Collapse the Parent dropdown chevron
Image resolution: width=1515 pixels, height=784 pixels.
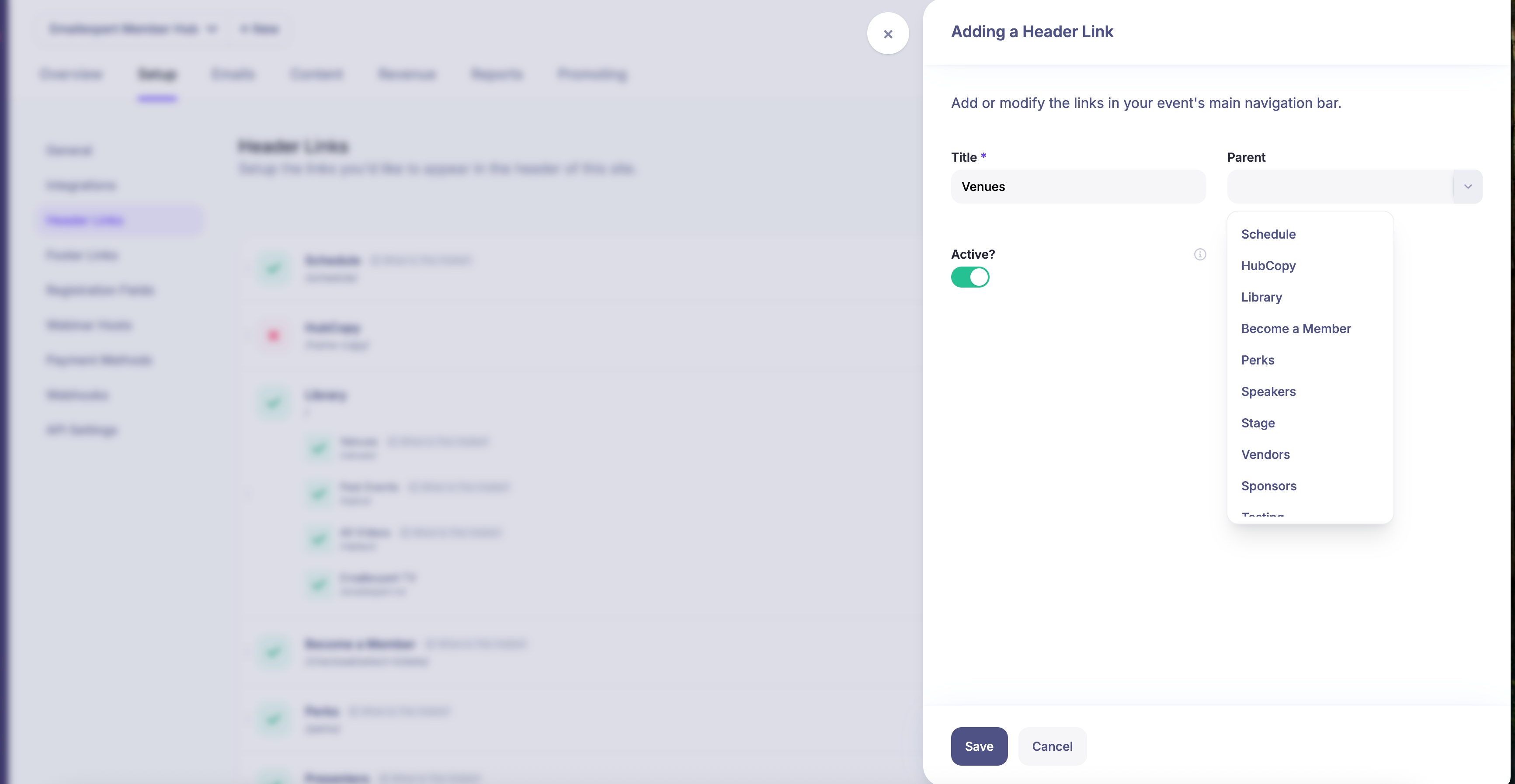pos(1467,187)
